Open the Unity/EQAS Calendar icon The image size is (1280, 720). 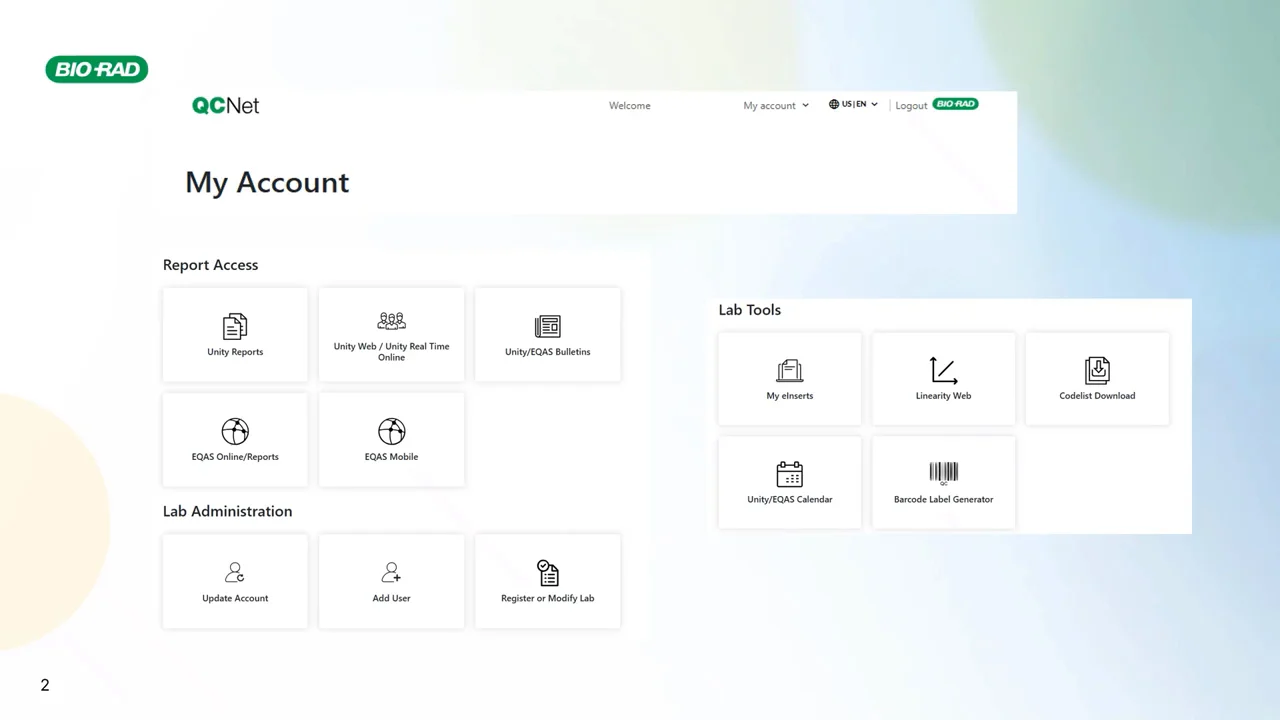790,474
